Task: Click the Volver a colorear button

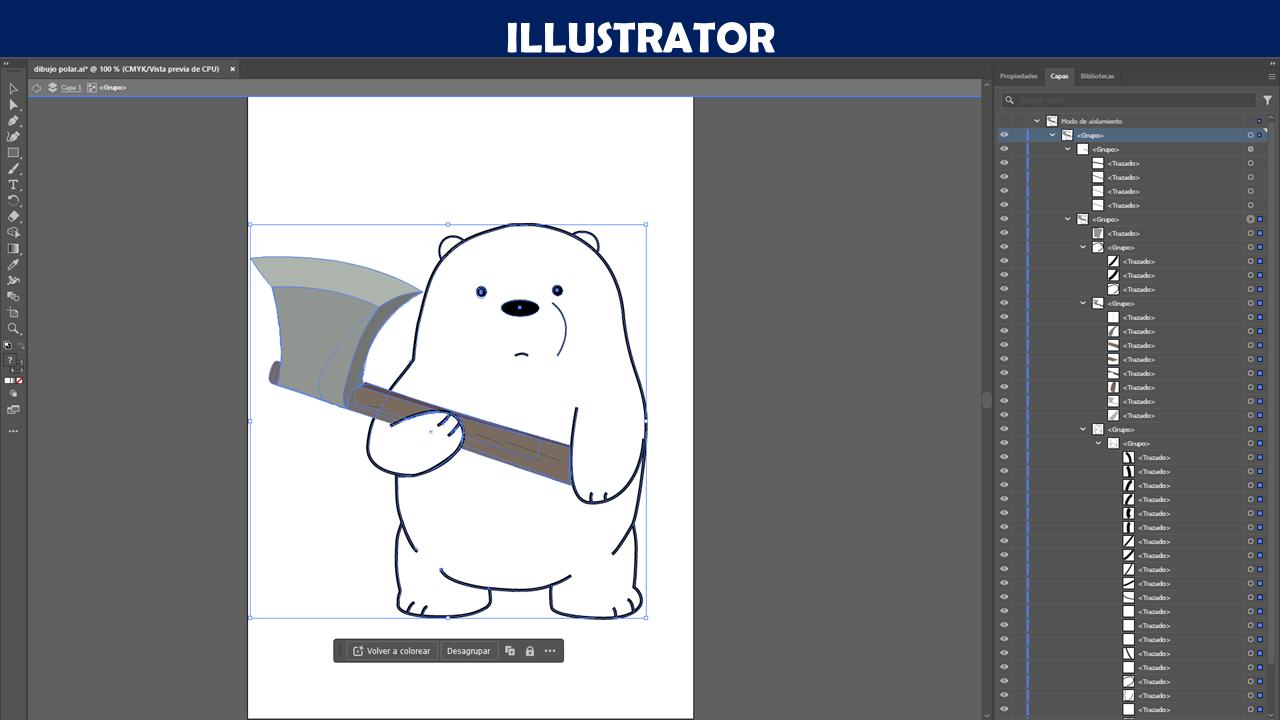Action: [392, 651]
